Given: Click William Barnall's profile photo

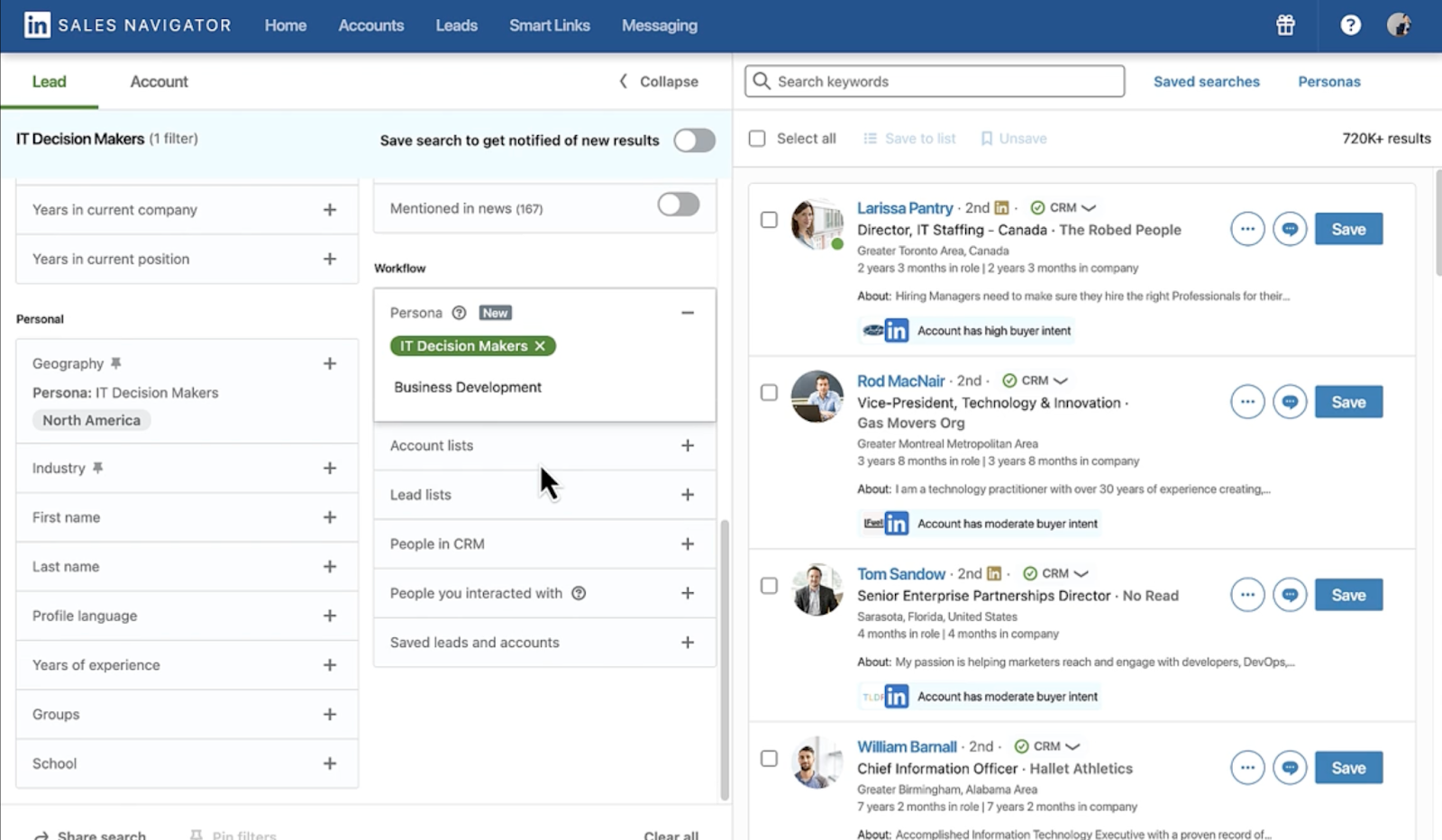Looking at the screenshot, I should coord(817,762).
